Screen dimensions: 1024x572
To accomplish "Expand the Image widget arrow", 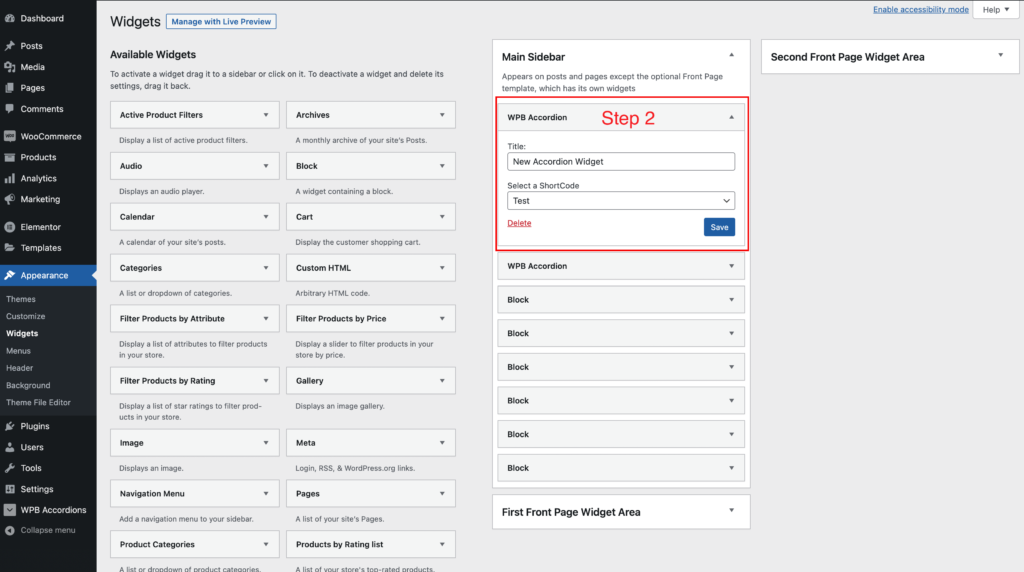I will click(x=266, y=443).
